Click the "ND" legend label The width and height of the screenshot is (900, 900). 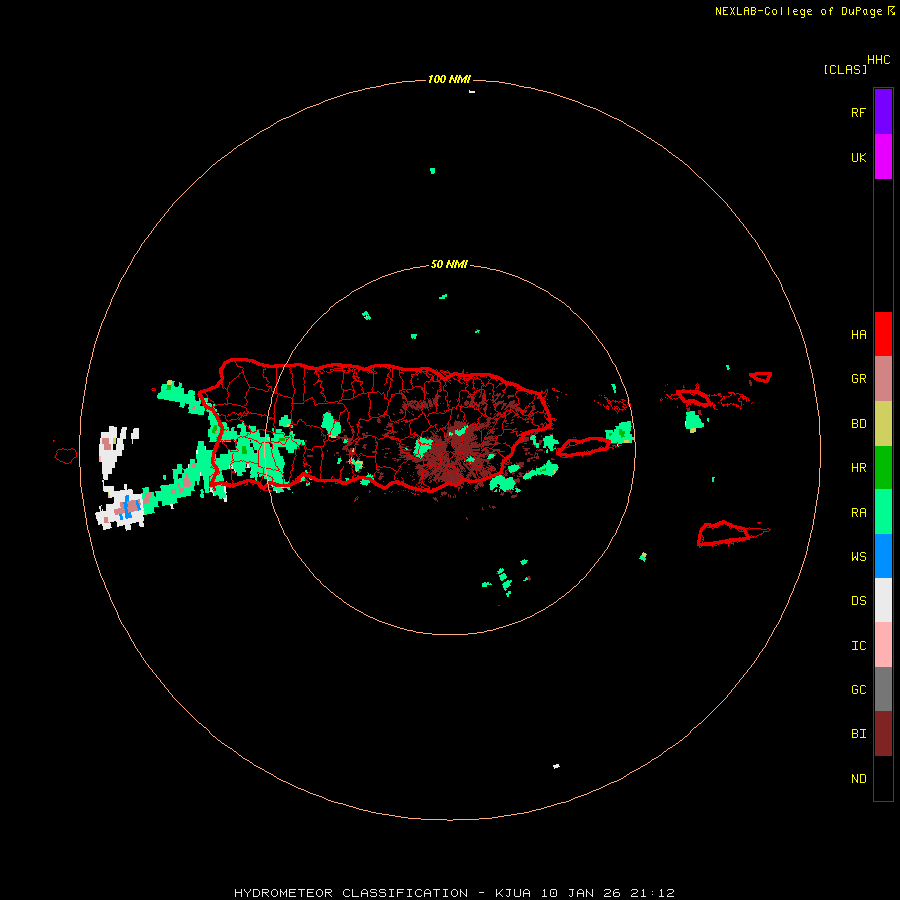pos(858,779)
